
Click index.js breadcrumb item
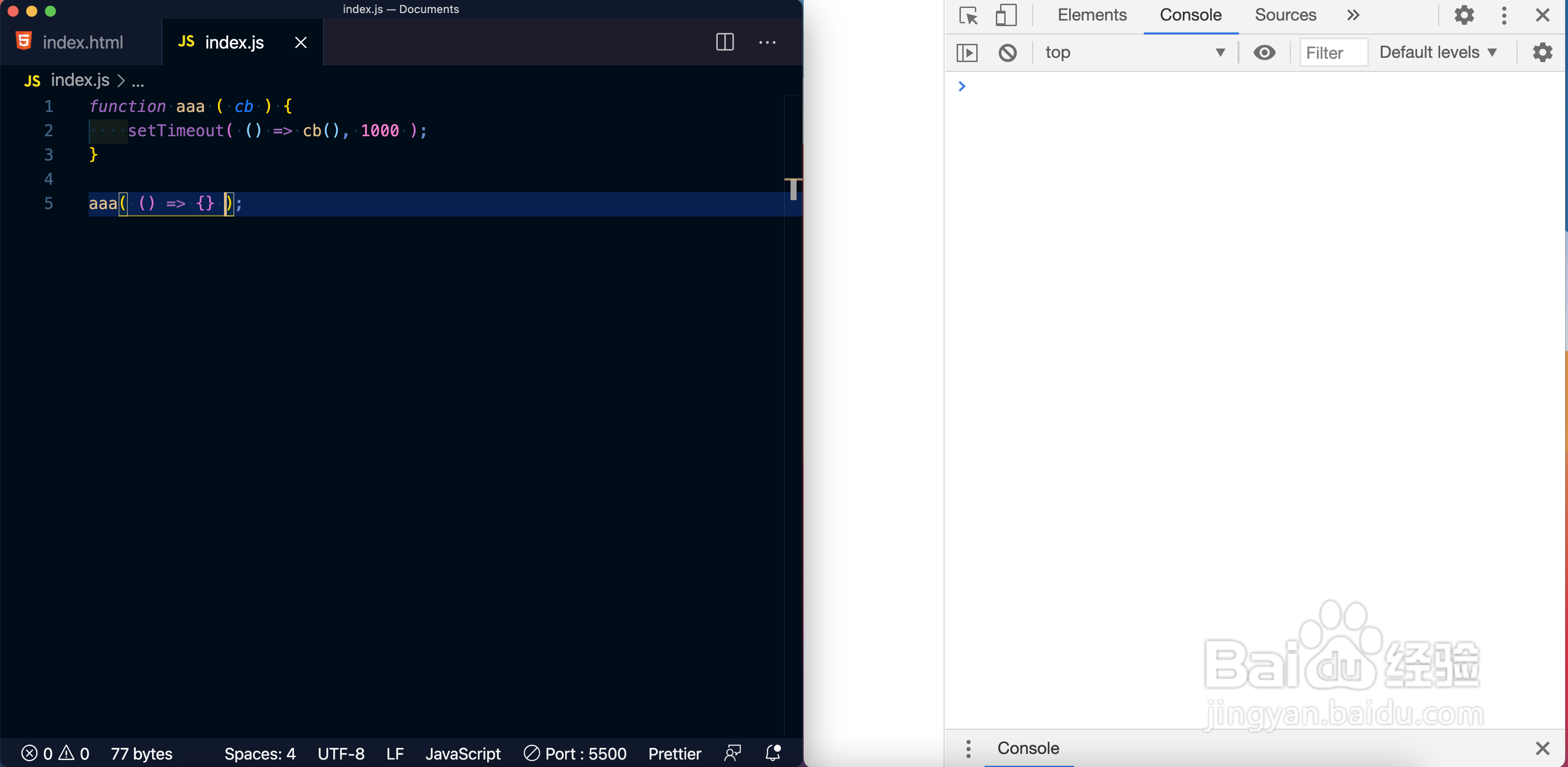coord(80,80)
